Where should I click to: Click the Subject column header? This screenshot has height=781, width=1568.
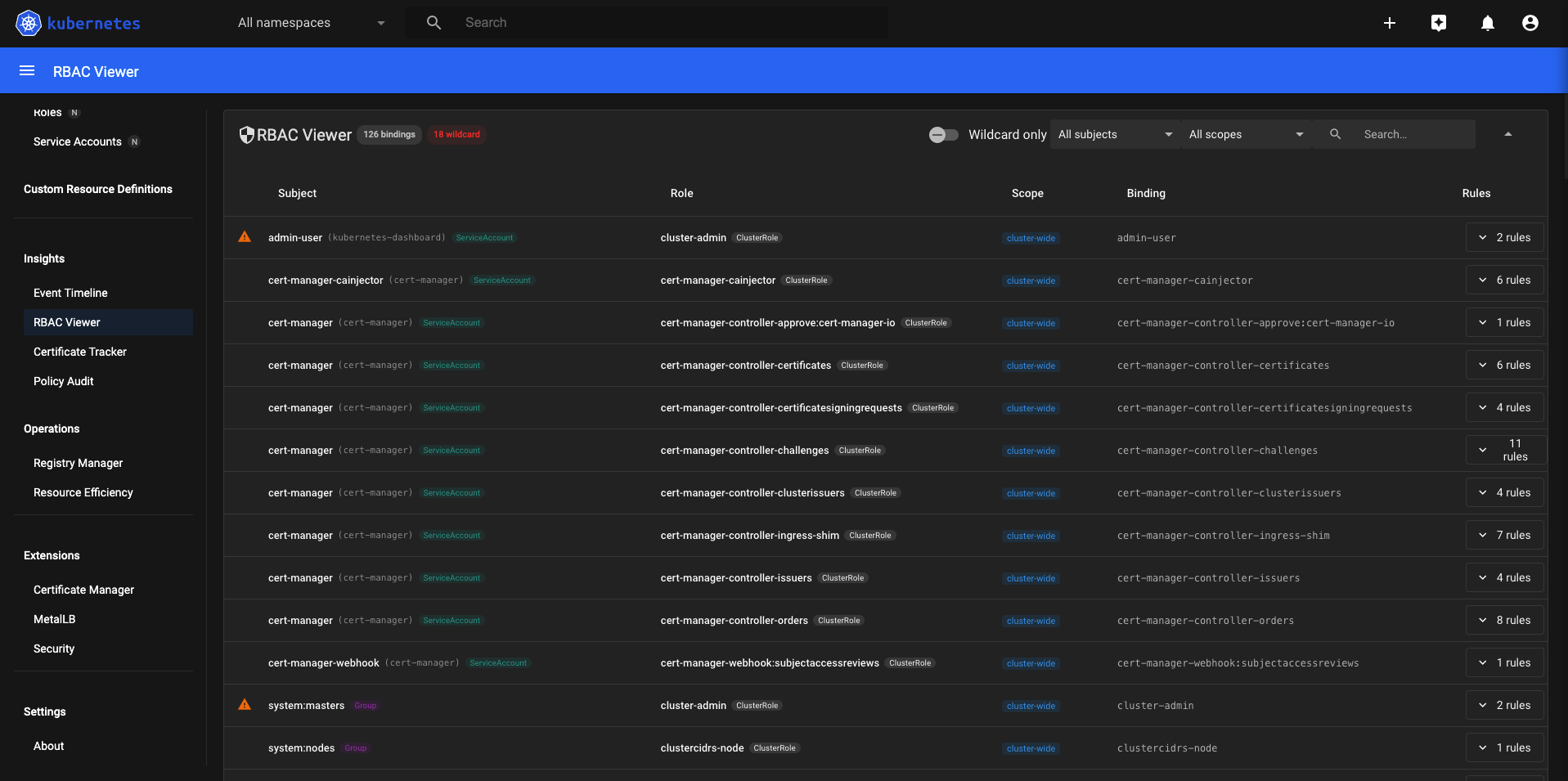coord(297,193)
